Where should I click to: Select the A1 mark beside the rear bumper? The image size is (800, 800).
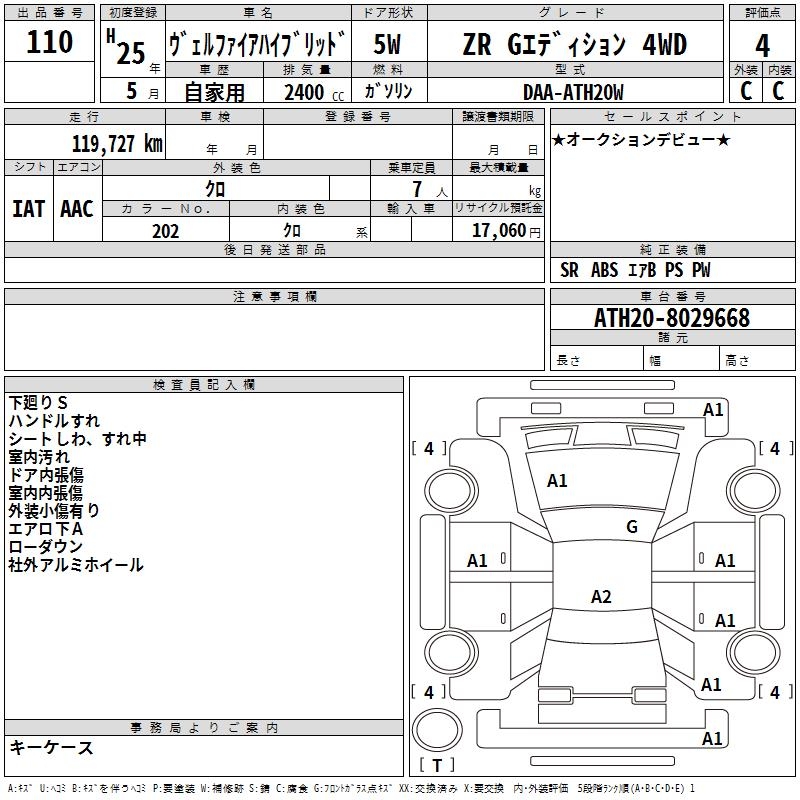[712, 739]
